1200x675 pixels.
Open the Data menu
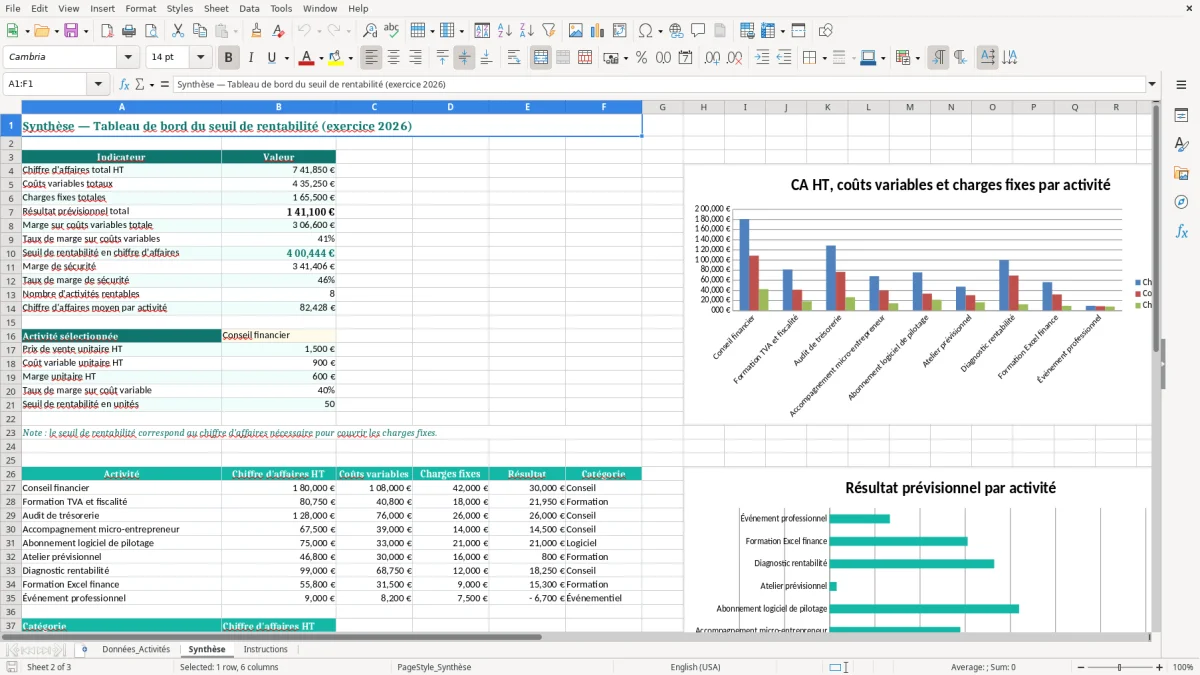pos(250,8)
